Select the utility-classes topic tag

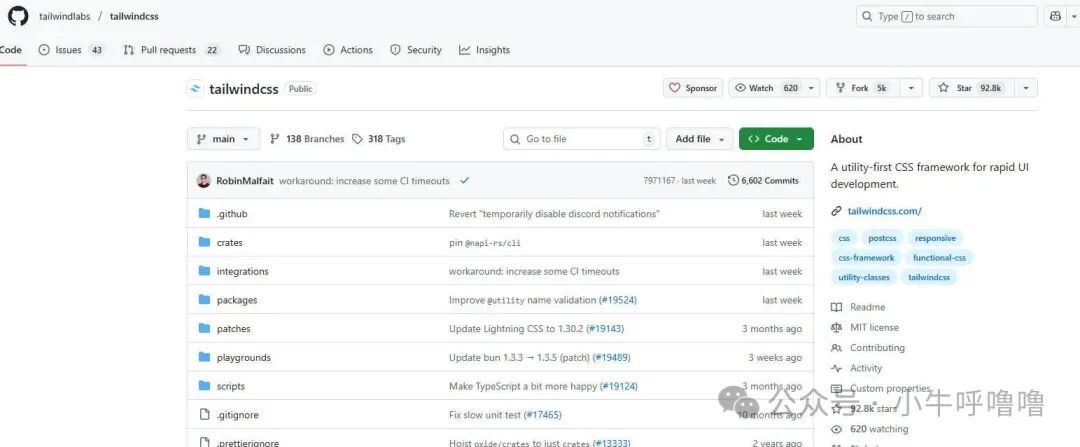tap(864, 278)
